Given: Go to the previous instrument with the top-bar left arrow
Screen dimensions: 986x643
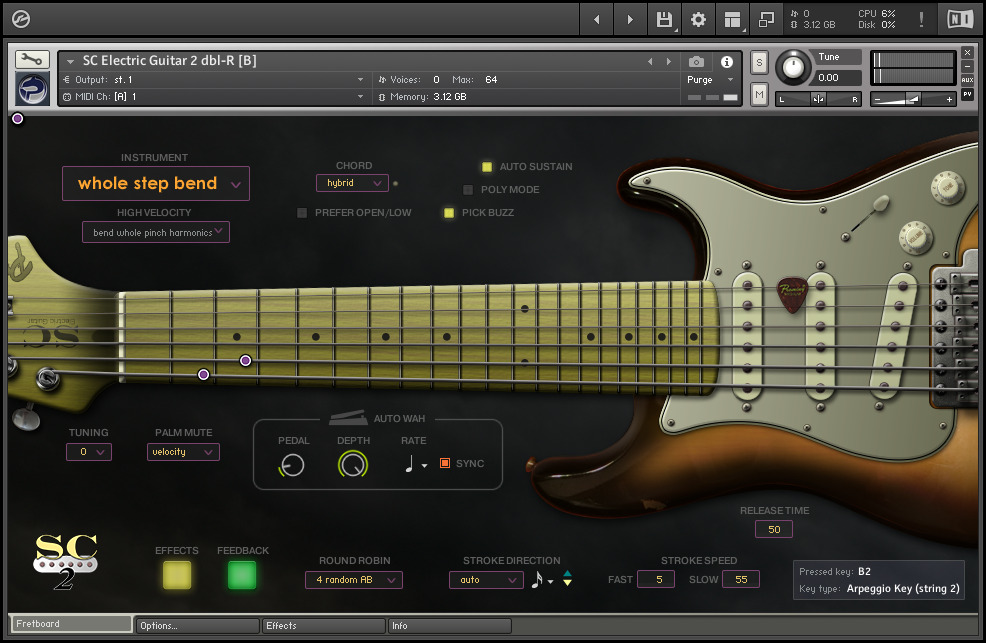Looking at the screenshot, I should pyautogui.click(x=597, y=19).
